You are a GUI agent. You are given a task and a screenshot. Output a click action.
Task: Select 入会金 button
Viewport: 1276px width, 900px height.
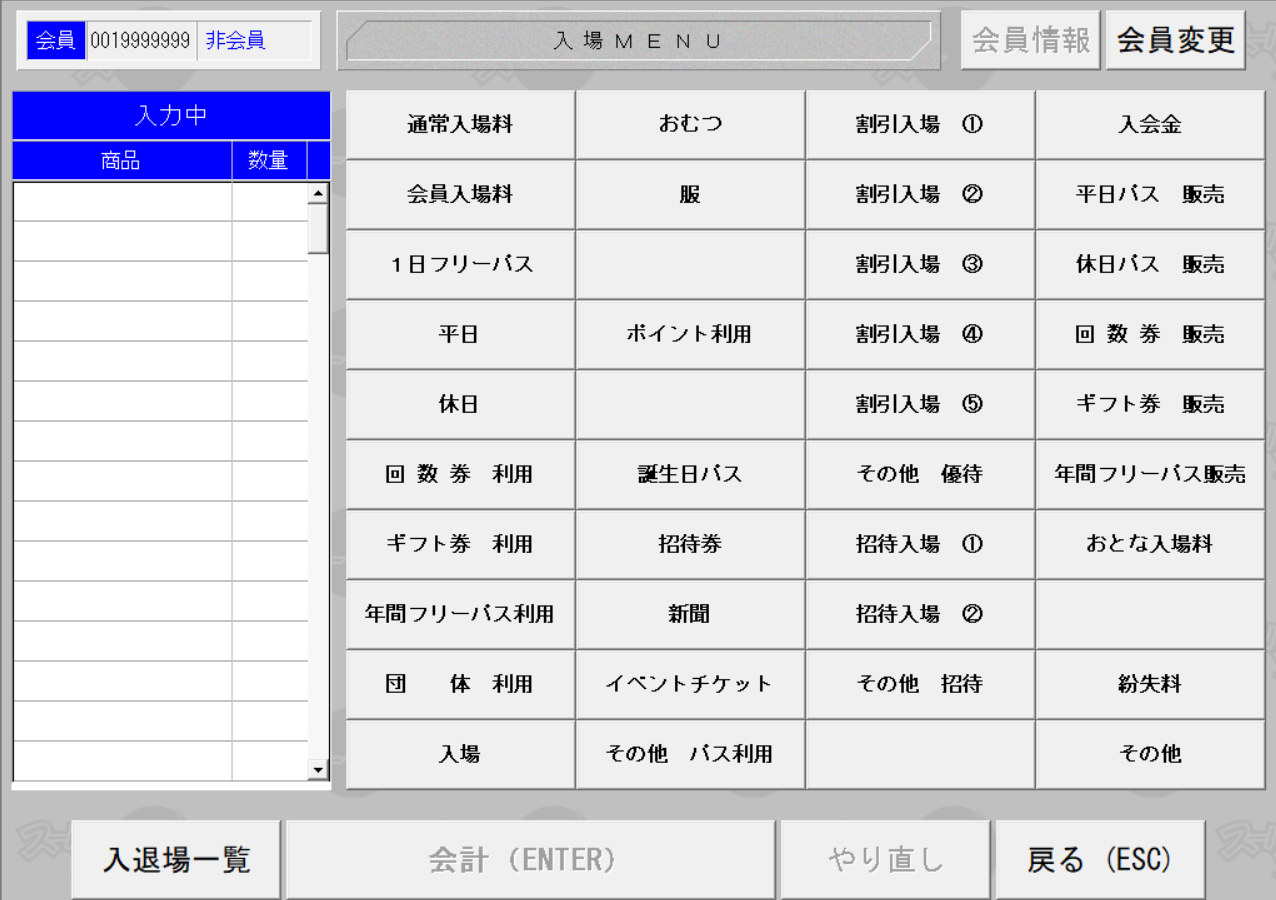tap(1150, 125)
